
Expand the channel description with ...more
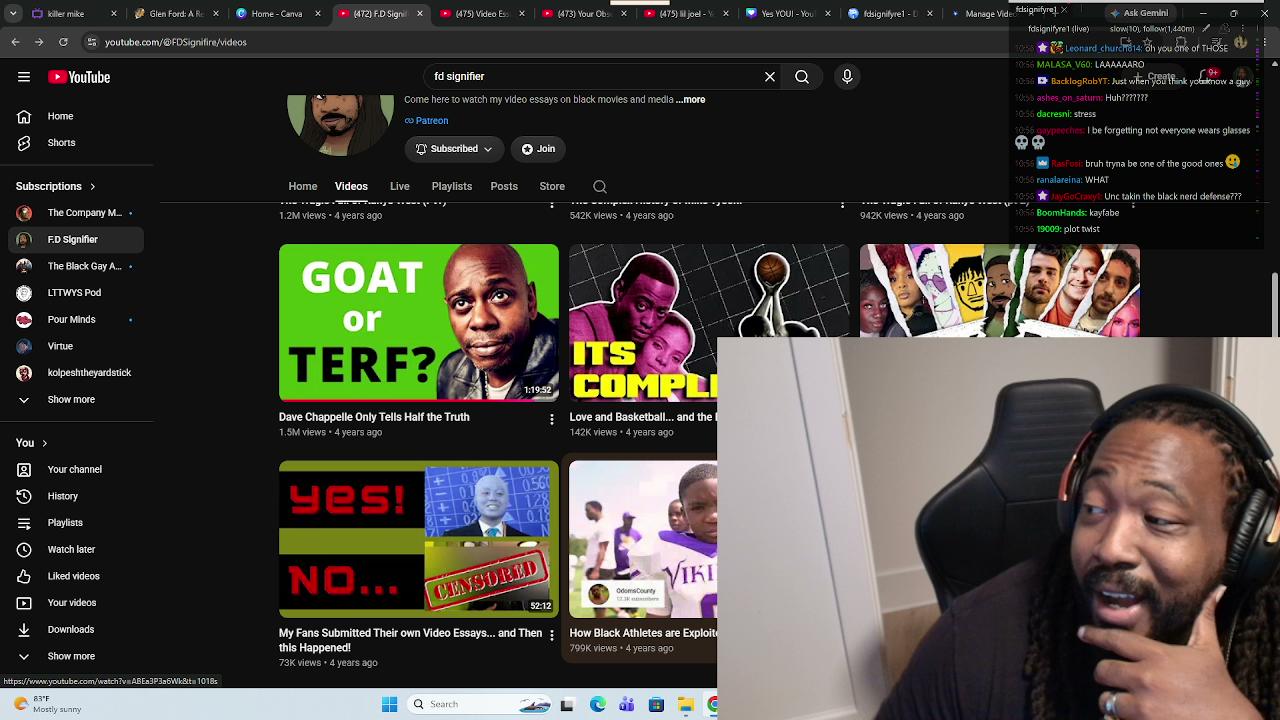690,100
